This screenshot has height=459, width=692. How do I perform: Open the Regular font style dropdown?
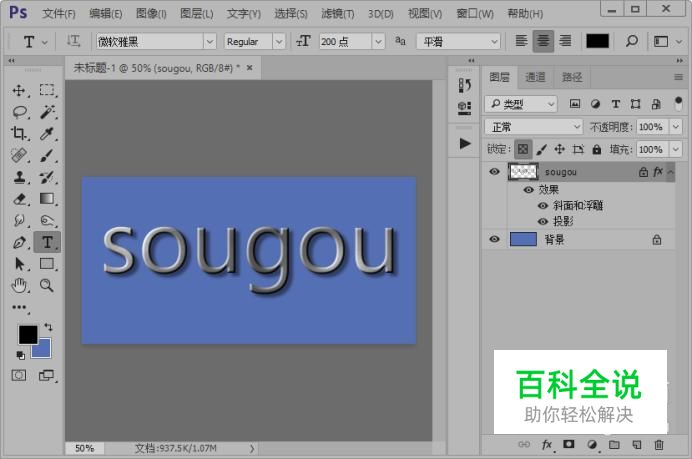(279, 41)
